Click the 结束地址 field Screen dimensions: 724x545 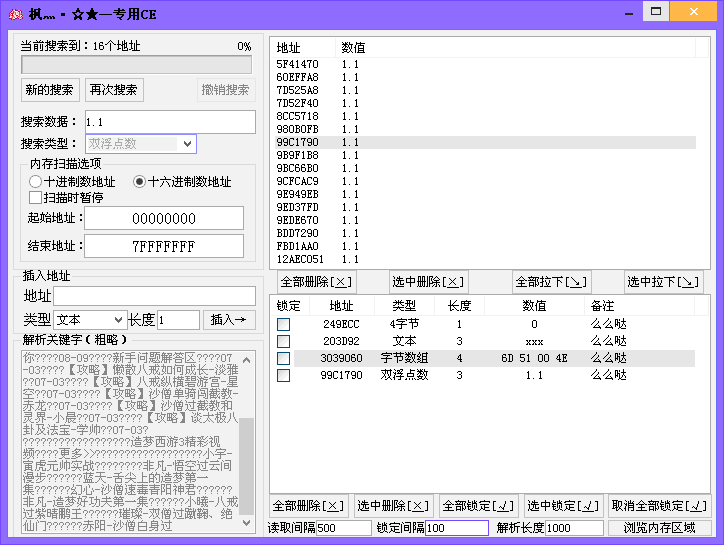tap(164, 246)
